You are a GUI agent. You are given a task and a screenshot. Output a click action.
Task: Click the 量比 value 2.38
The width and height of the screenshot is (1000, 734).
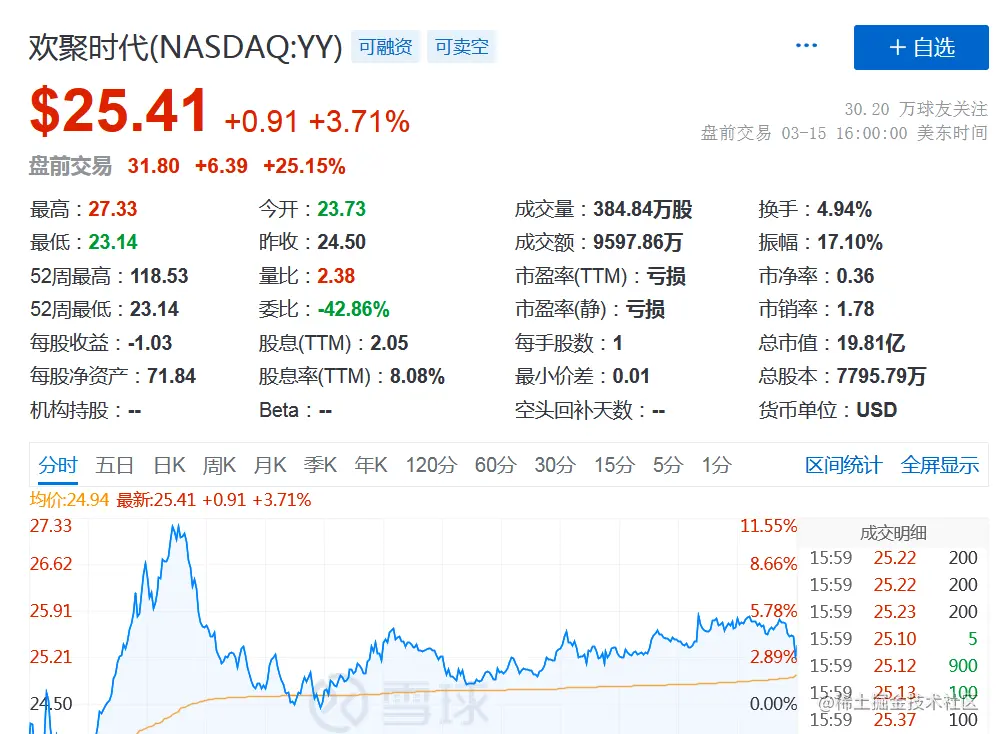coord(335,276)
